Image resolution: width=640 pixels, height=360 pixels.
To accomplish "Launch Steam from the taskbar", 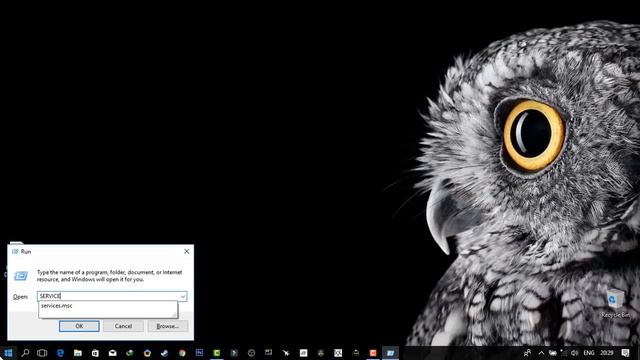I will [164, 353].
